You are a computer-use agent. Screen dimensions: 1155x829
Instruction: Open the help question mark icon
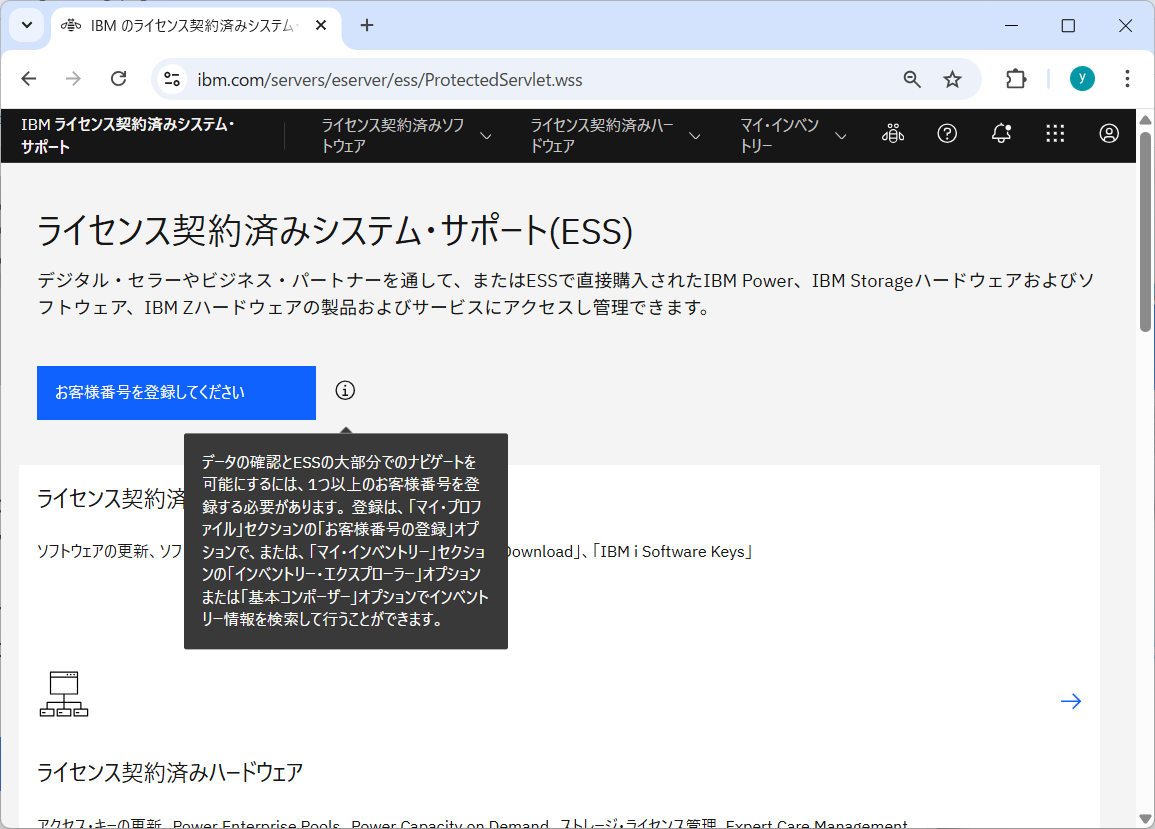click(x=947, y=133)
